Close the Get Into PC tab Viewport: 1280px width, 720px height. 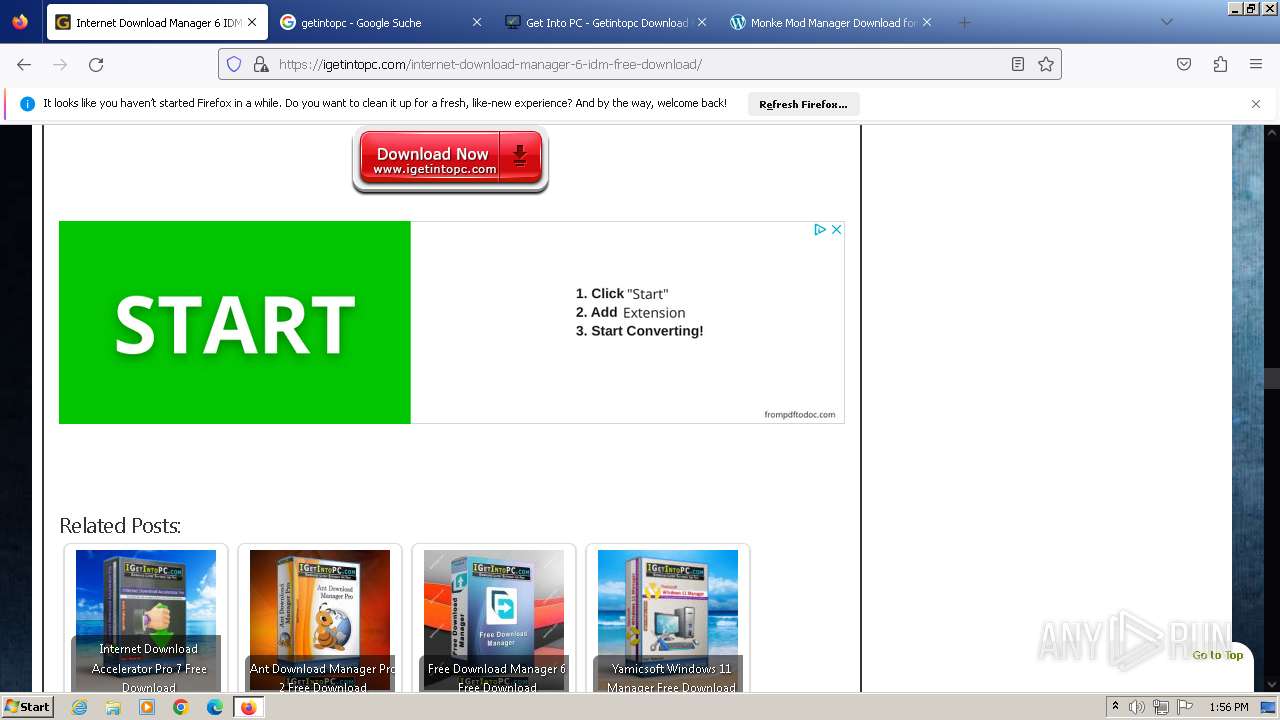coord(701,22)
